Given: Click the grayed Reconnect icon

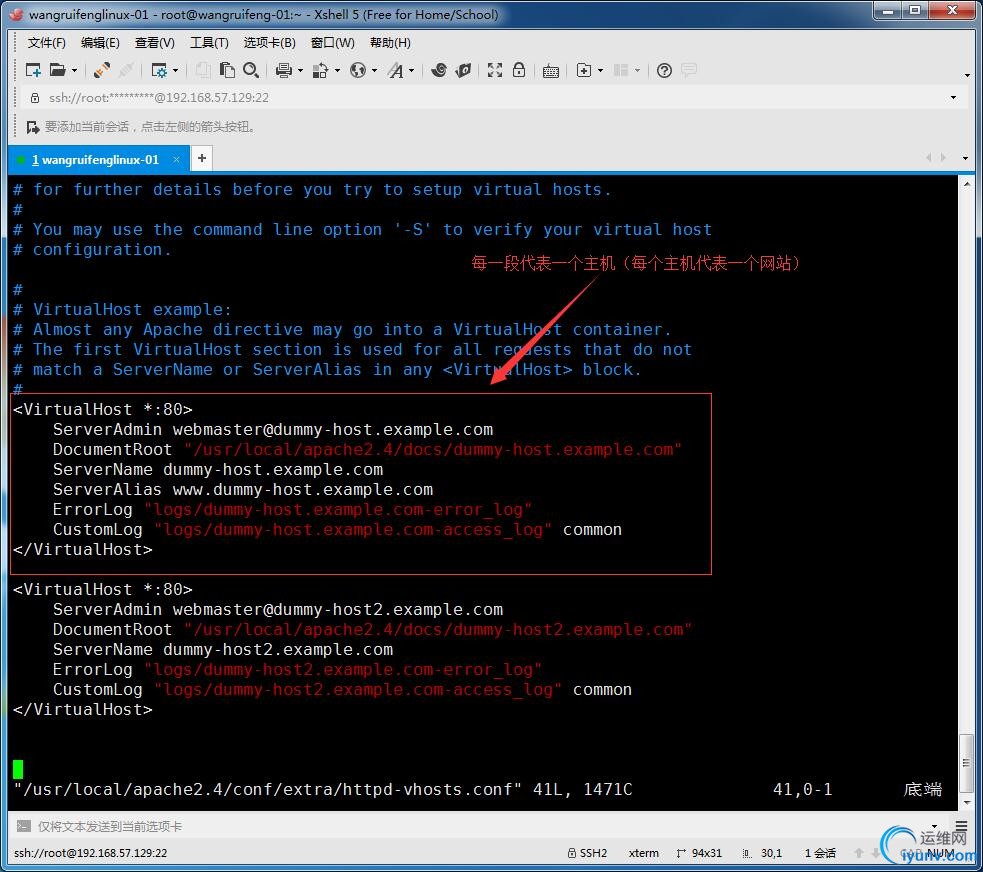Looking at the screenshot, I should [x=126, y=70].
